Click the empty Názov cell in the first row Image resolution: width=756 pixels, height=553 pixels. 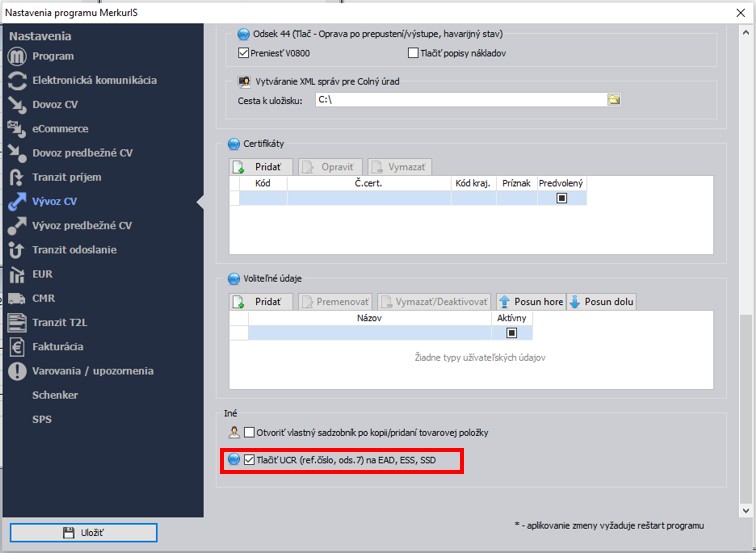[x=369, y=333]
